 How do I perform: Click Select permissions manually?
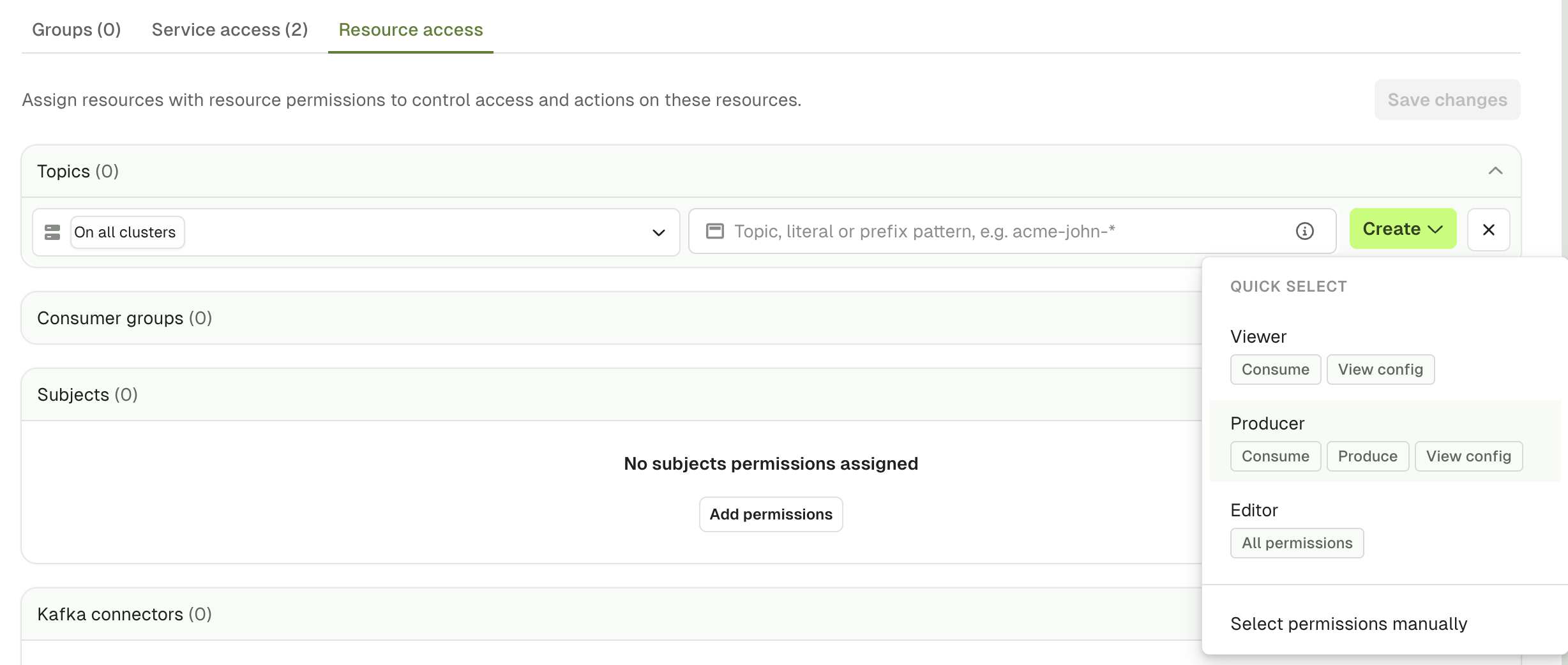coord(1348,624)
